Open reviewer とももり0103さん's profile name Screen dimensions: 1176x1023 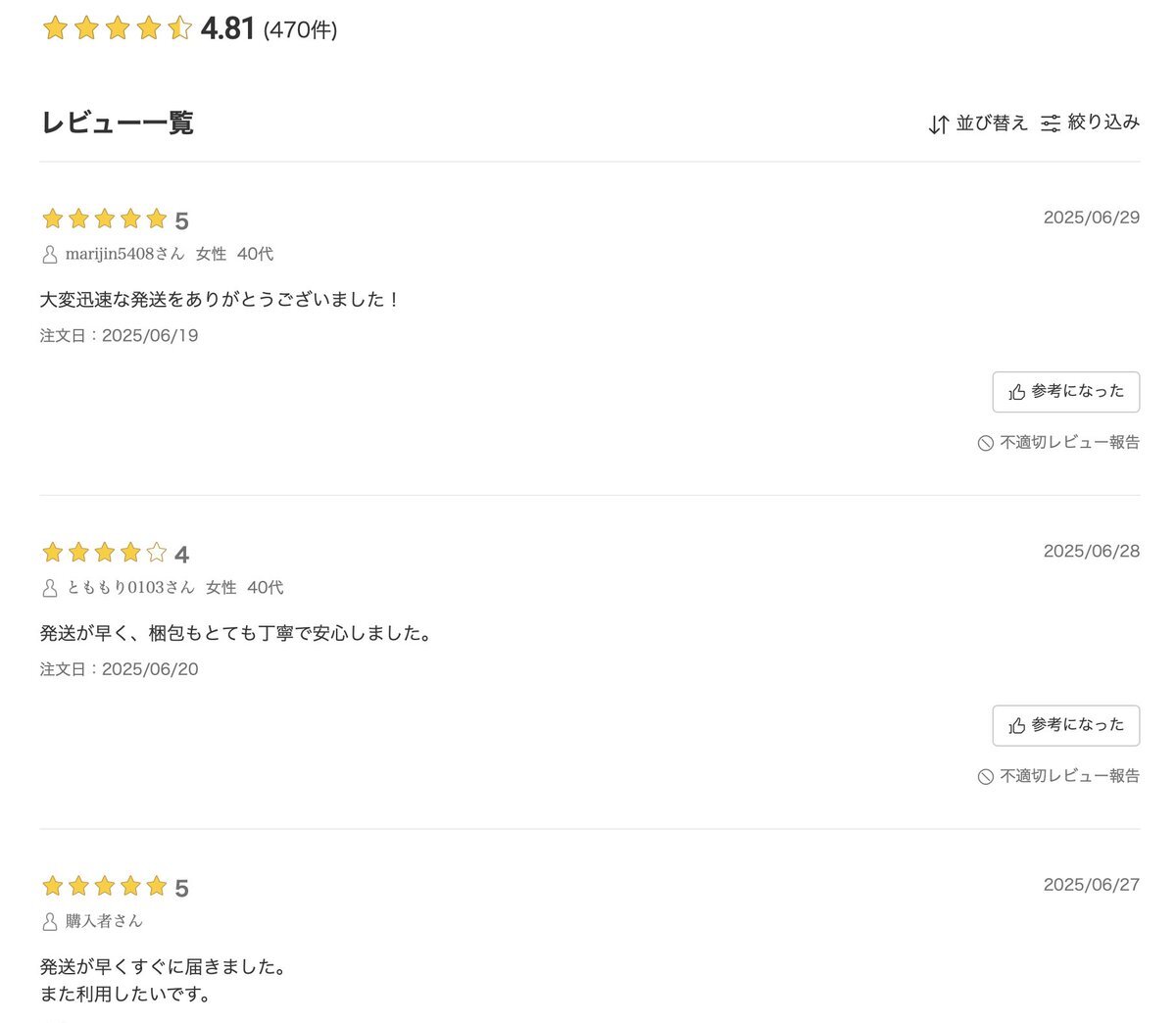tap(130, 587)
